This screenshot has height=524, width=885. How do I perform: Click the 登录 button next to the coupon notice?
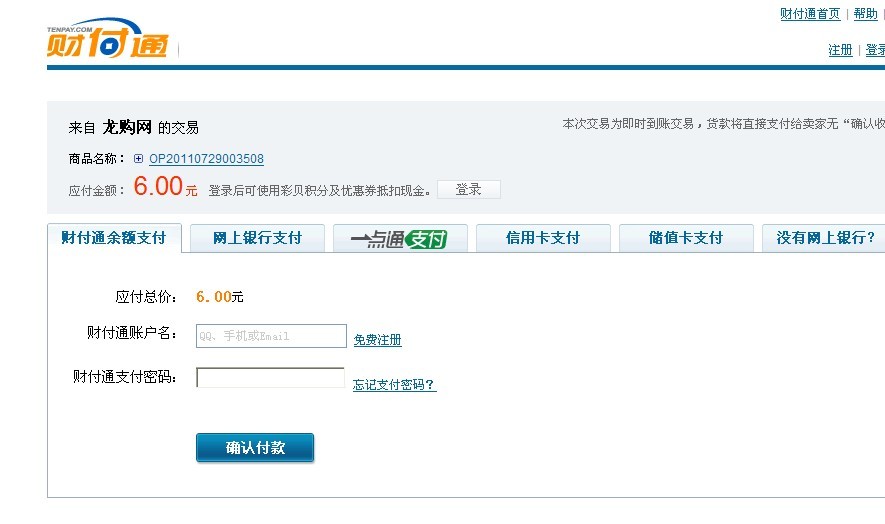(468, 190)
